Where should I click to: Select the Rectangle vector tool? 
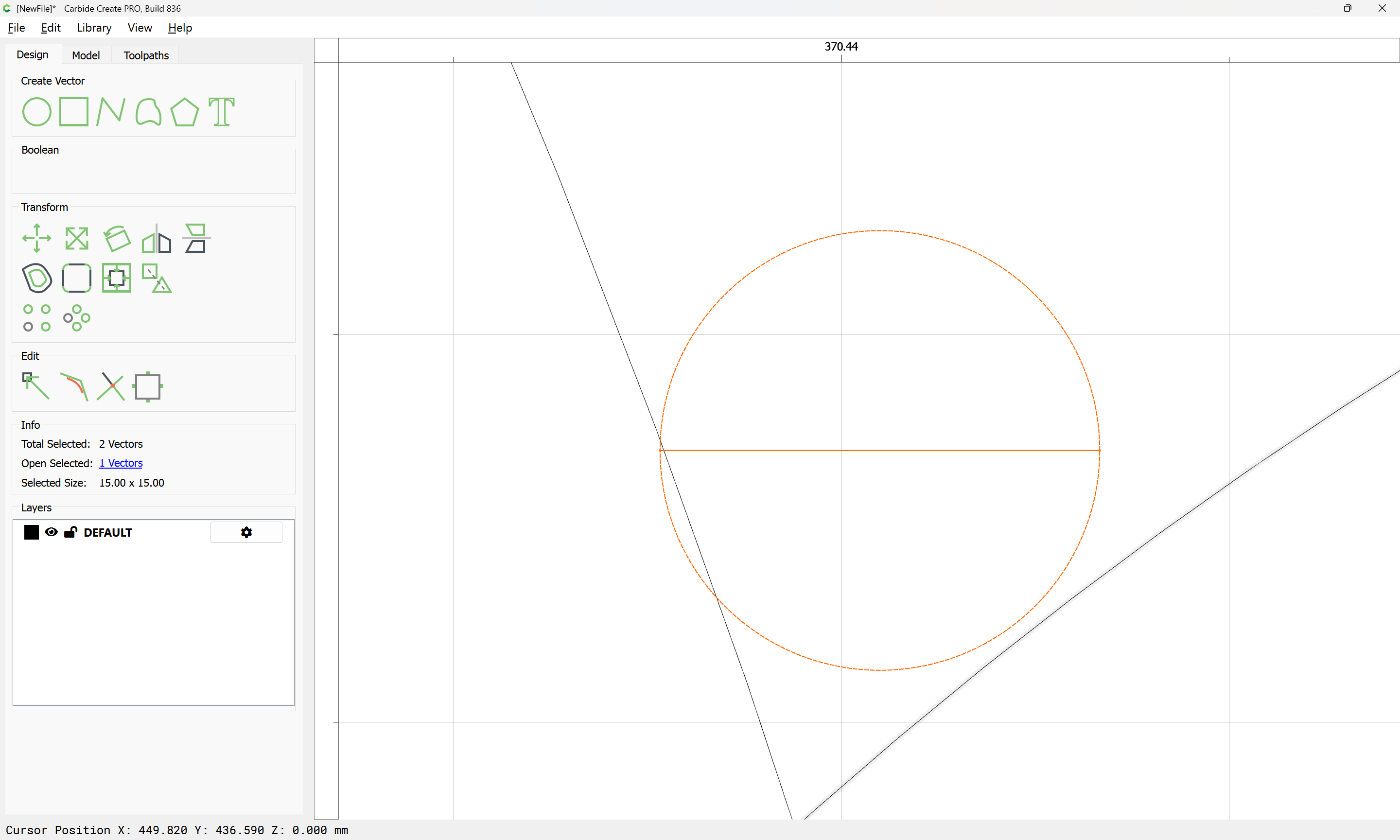tap(73, 111)
